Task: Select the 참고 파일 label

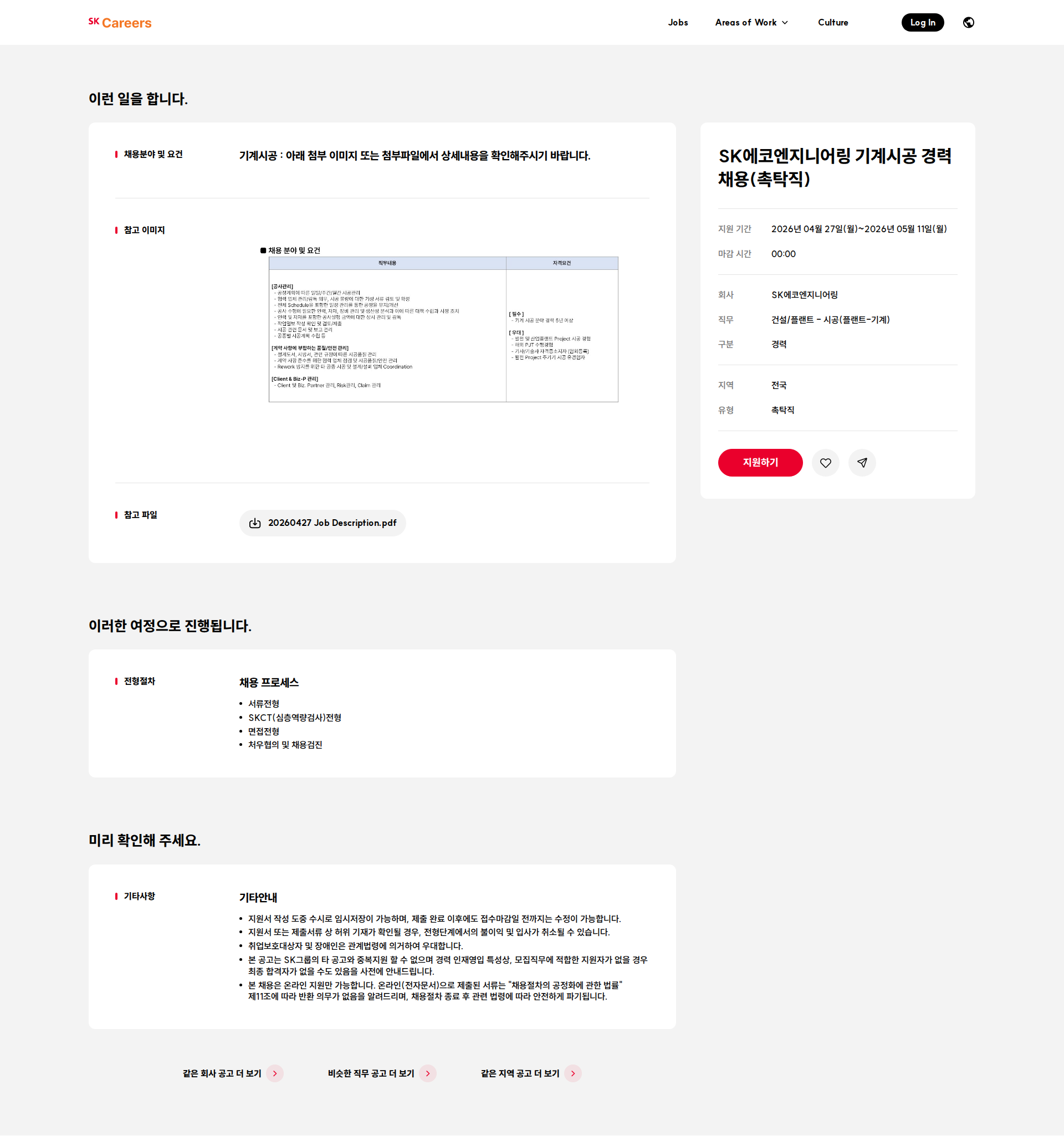Action: coord(140,515)
